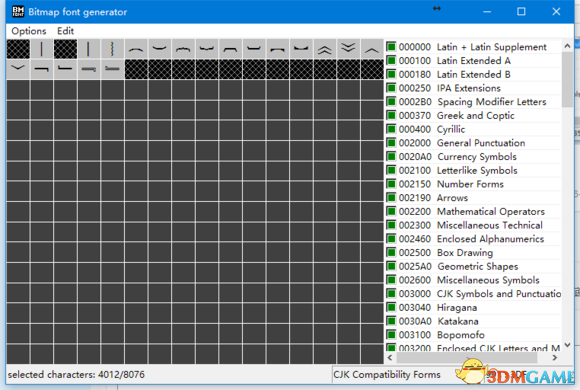Toggle the Katakana block checkbox
The height and width of the screenshot is (390, 580).
391,321
